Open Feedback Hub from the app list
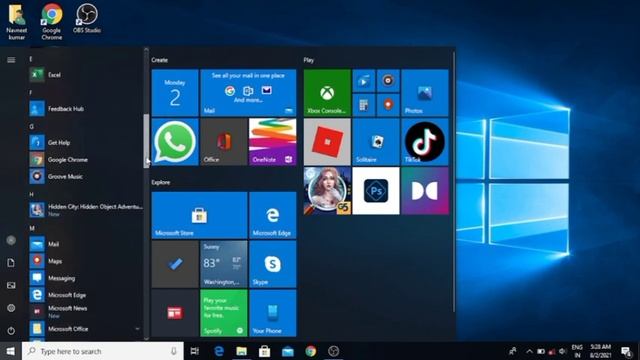Screen dimensions: 640x360 86,109
